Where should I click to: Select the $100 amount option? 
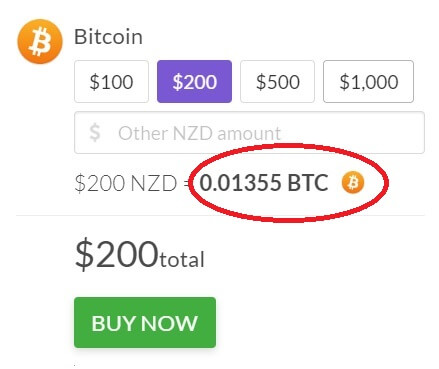click(x=111, y=82)
